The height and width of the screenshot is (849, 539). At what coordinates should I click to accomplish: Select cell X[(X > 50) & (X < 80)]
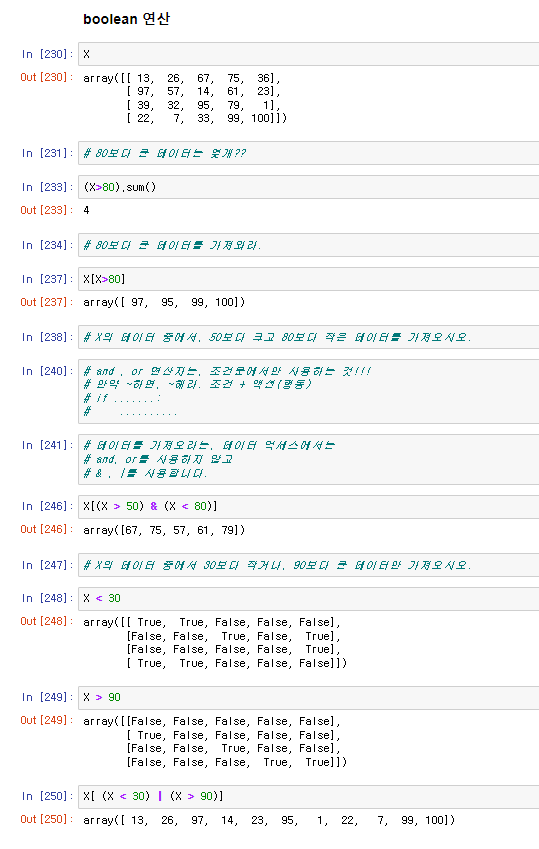coord(308,506)
